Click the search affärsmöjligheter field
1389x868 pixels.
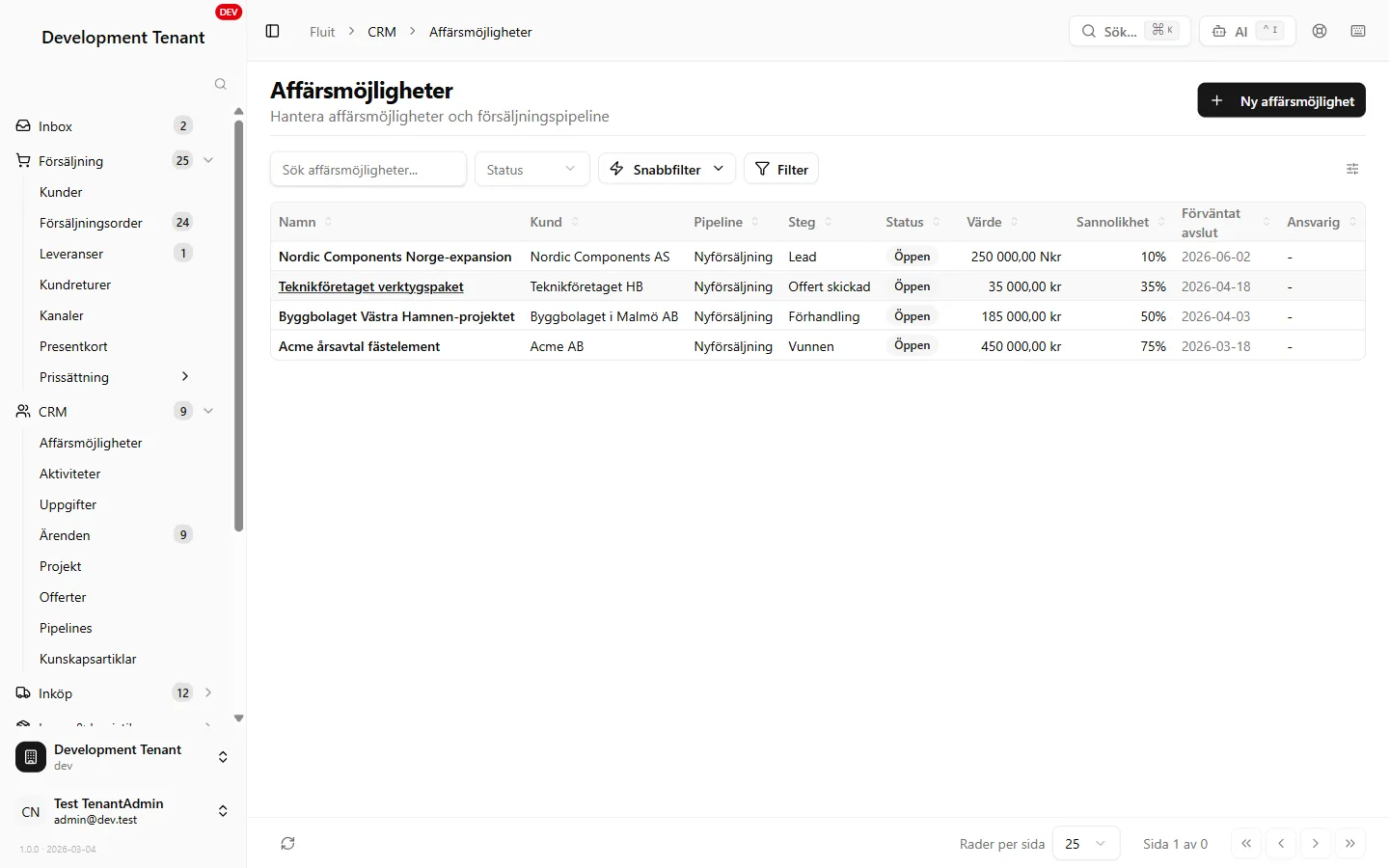click(x=368, y=169)
